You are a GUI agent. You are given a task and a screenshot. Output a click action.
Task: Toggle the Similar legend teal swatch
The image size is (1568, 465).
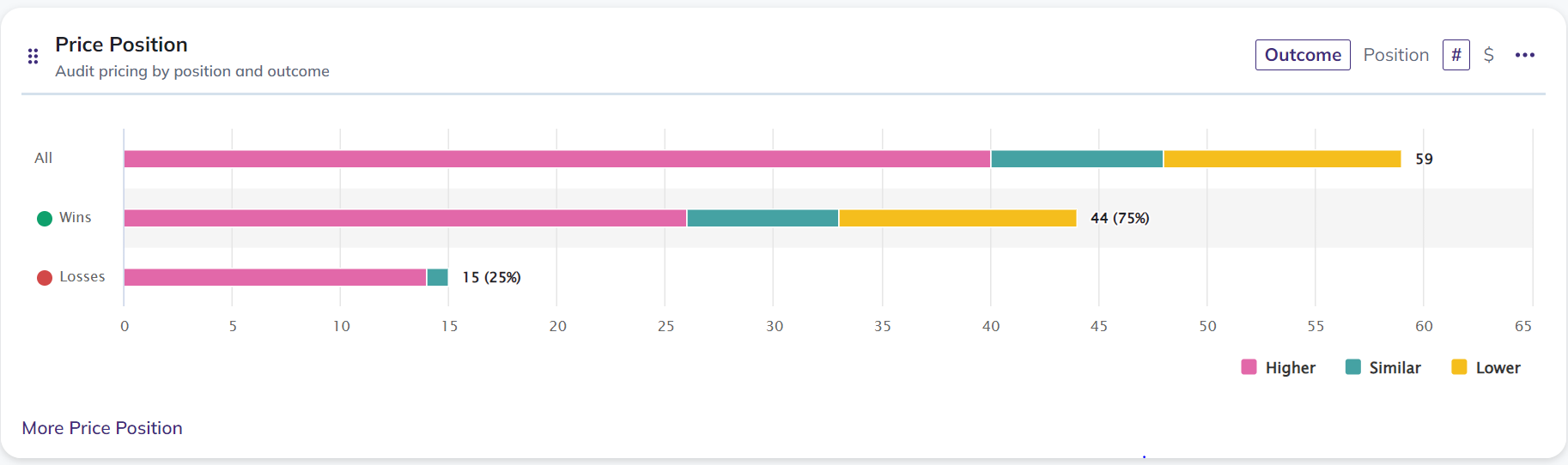(x=1353, y=367)
